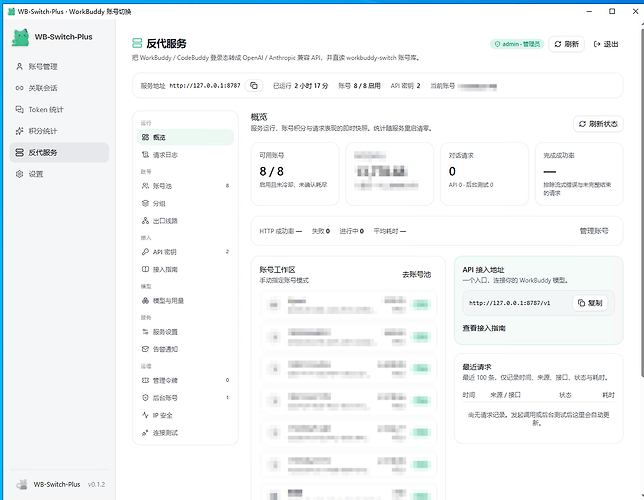Click the 平均耗时 stat

coord(390,231)
